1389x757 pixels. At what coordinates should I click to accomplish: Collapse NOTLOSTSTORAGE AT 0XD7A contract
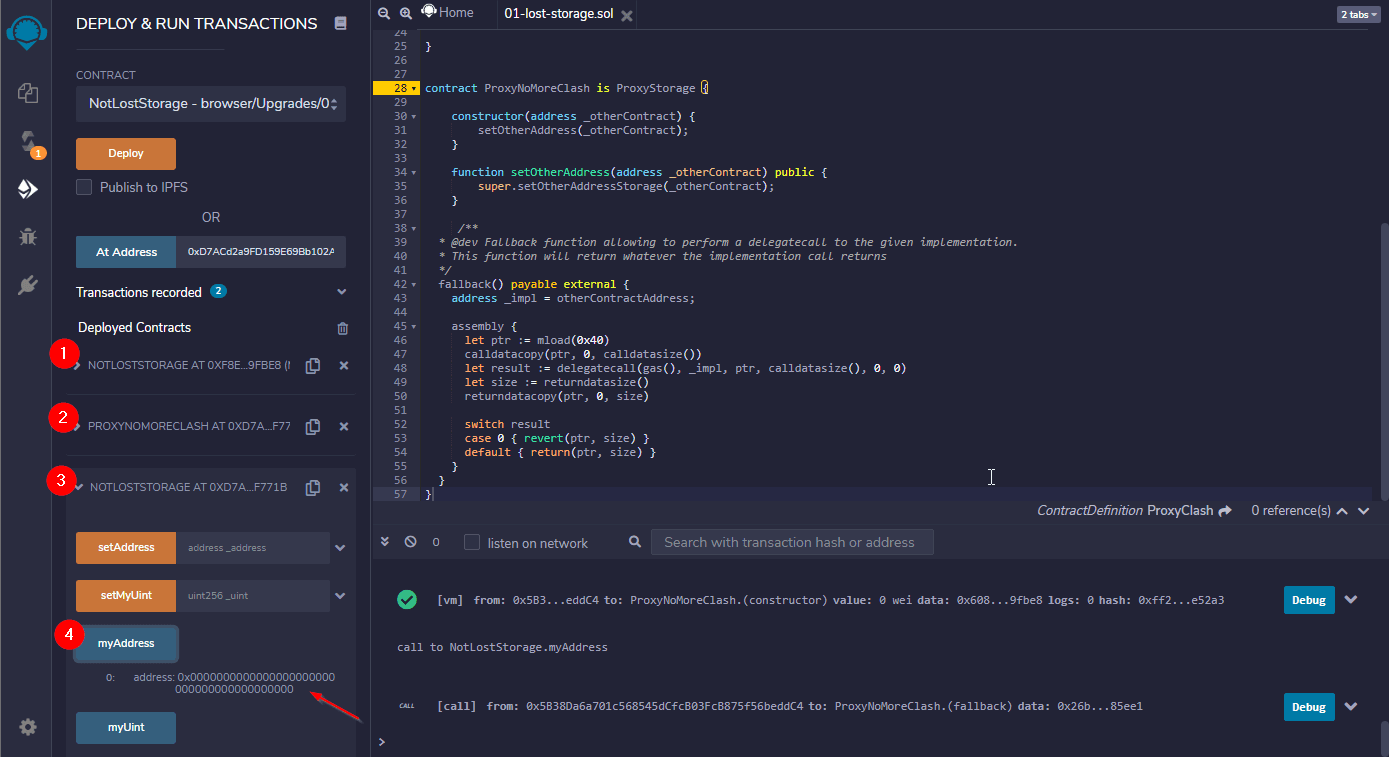(x=79, y=488)
